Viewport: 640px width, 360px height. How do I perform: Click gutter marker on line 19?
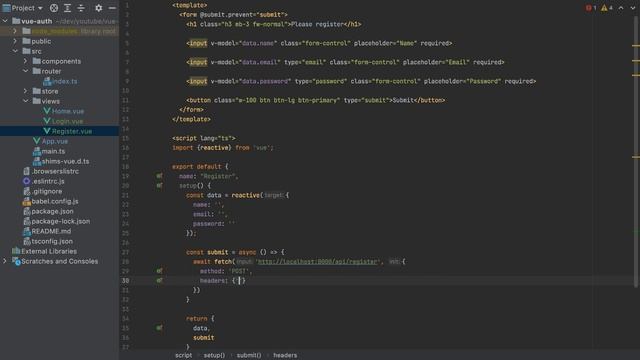(159, 176)
